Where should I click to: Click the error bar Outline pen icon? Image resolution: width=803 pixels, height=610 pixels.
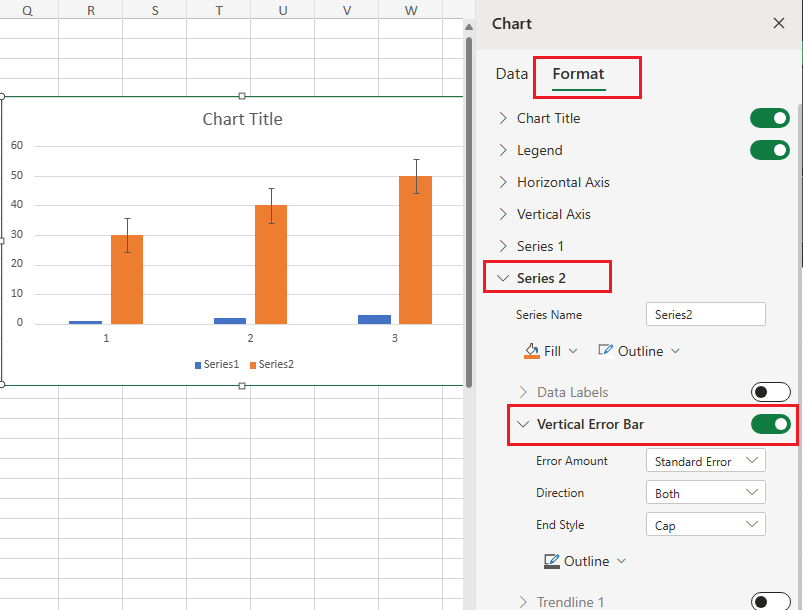(x=552, y=561)
